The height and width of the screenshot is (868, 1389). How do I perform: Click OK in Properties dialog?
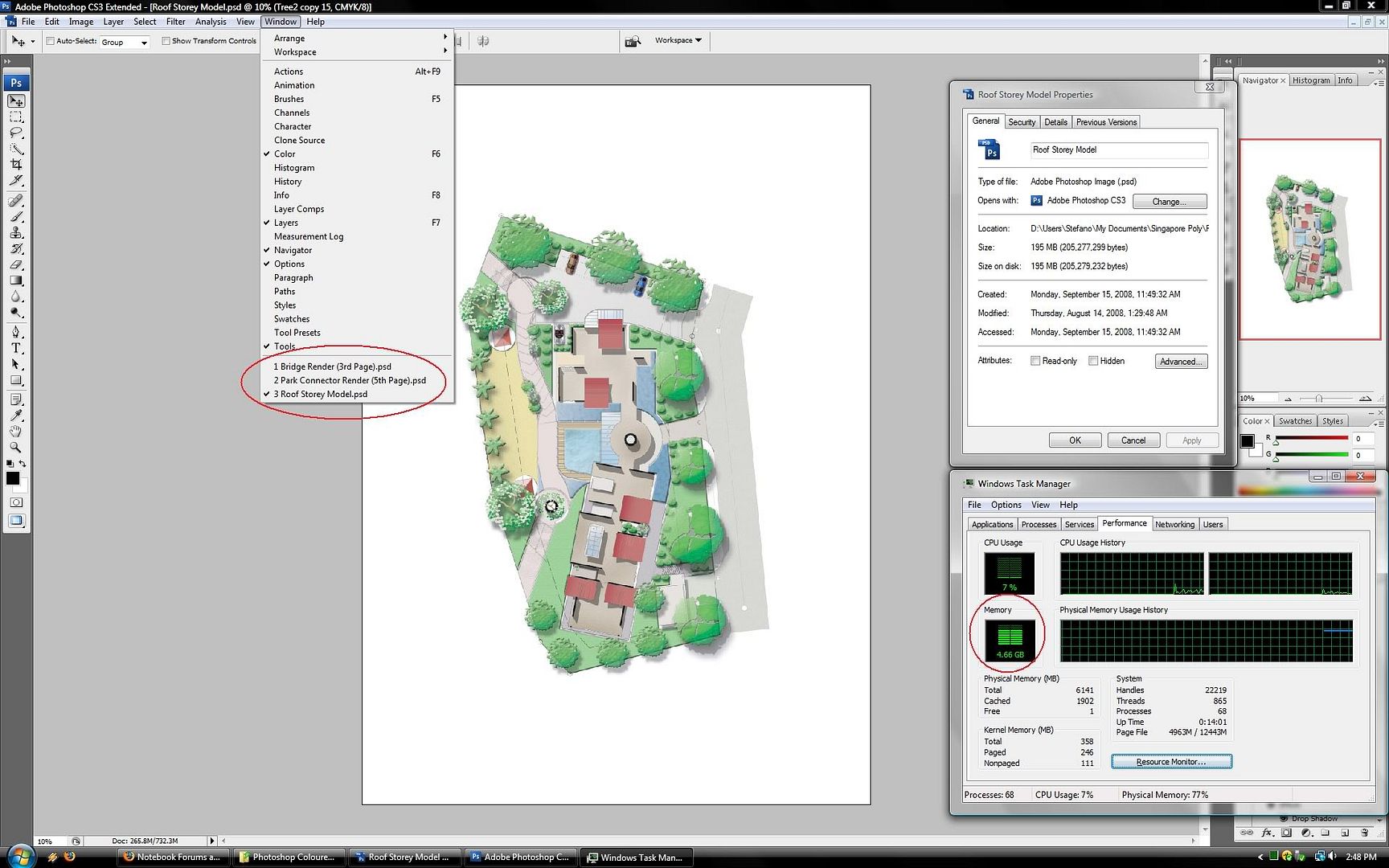click(1075, 440)
